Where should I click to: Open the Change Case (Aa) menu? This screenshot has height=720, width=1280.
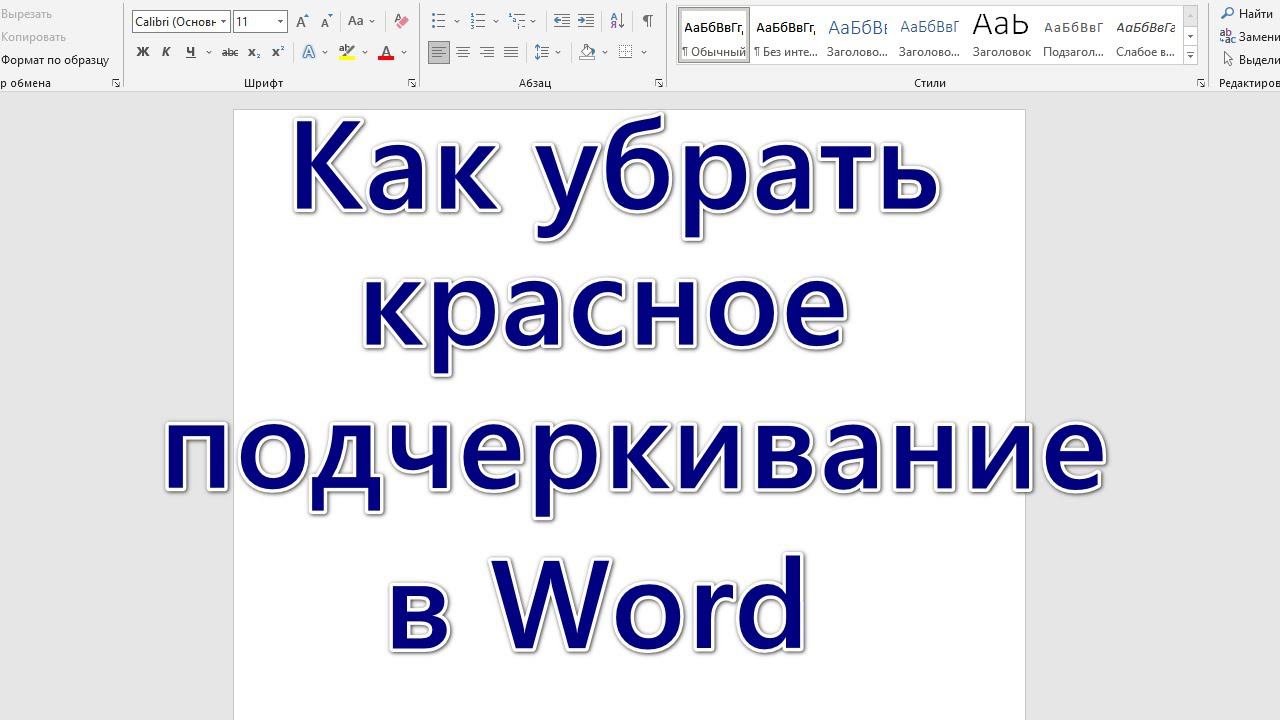pyautogui.click(x=360, y=21)
